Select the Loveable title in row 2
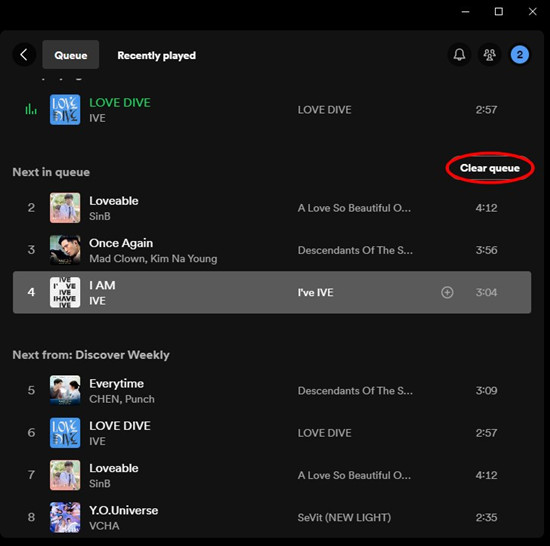Screen dimensions: 550x546 pos(114,201)
